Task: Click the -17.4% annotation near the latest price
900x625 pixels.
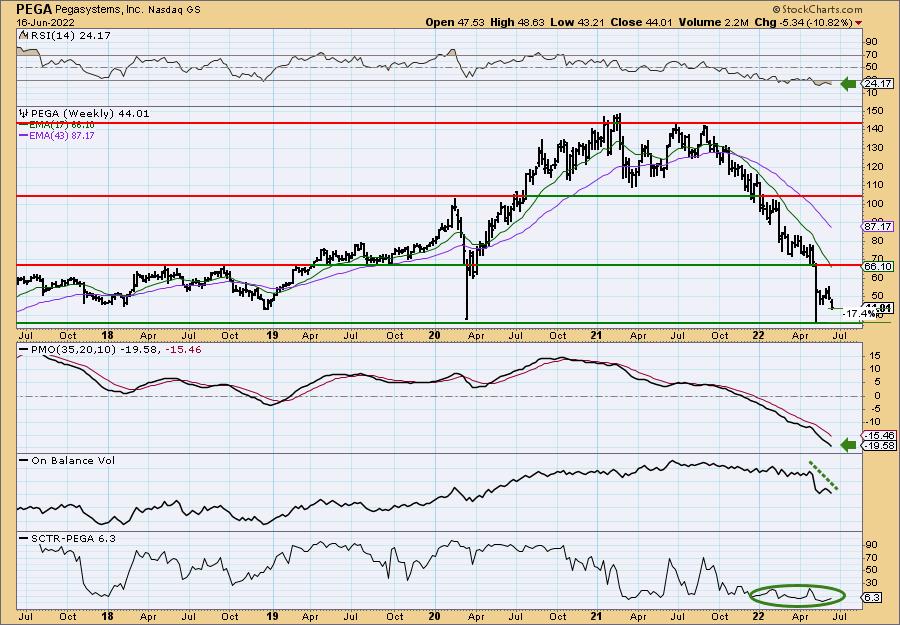Action: pyautogui.click(x=859, y=314)
